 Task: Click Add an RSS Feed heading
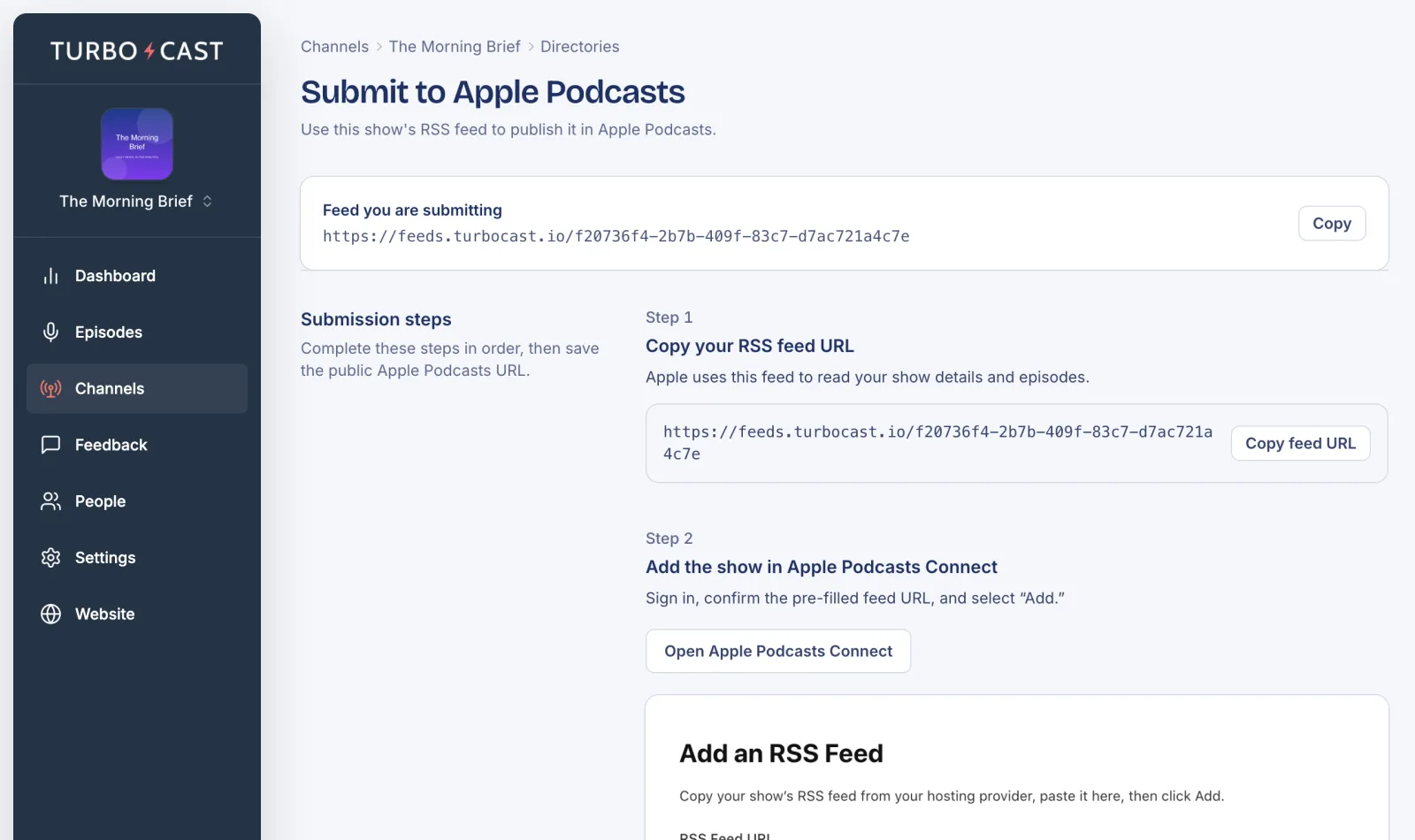pos(781,754)
